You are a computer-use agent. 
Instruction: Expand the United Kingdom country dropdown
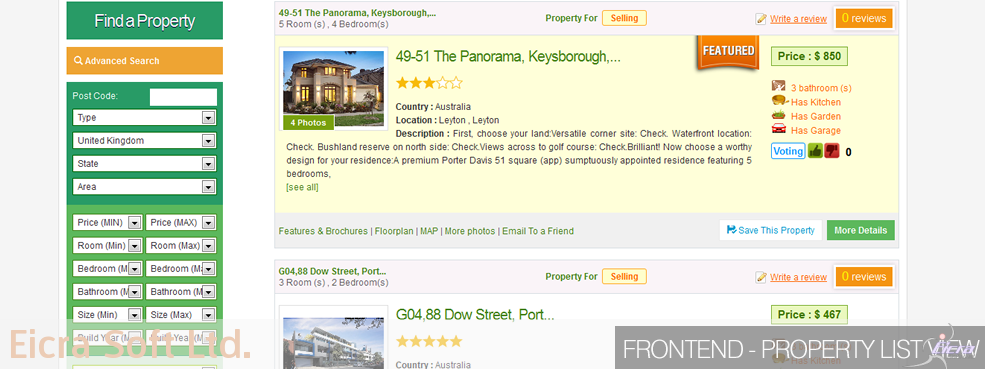(x=144, y=141)
